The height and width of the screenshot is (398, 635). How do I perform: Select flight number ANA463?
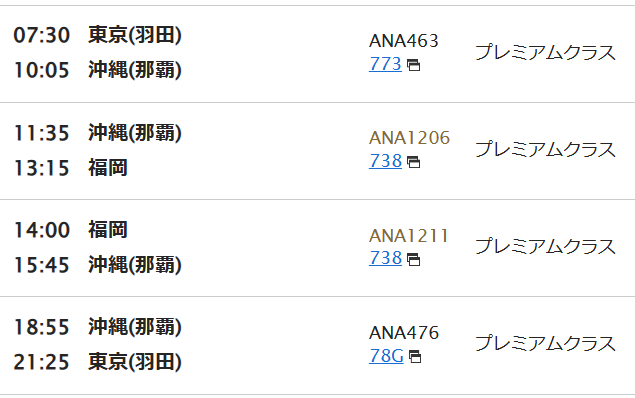click(x=404, y=41)
